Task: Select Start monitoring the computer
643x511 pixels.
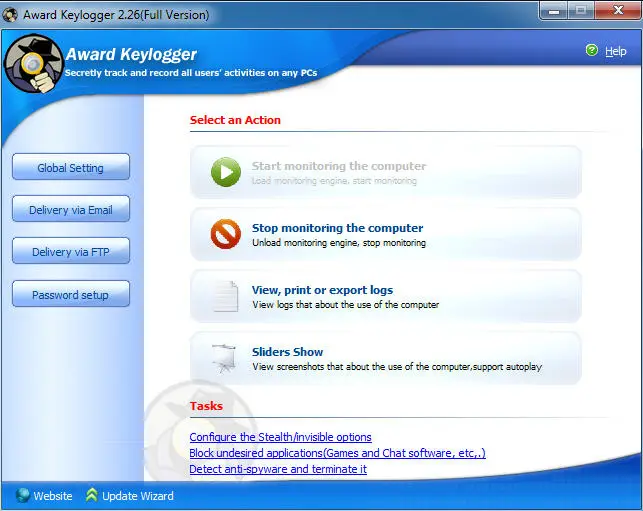Action: coord(386,172)
